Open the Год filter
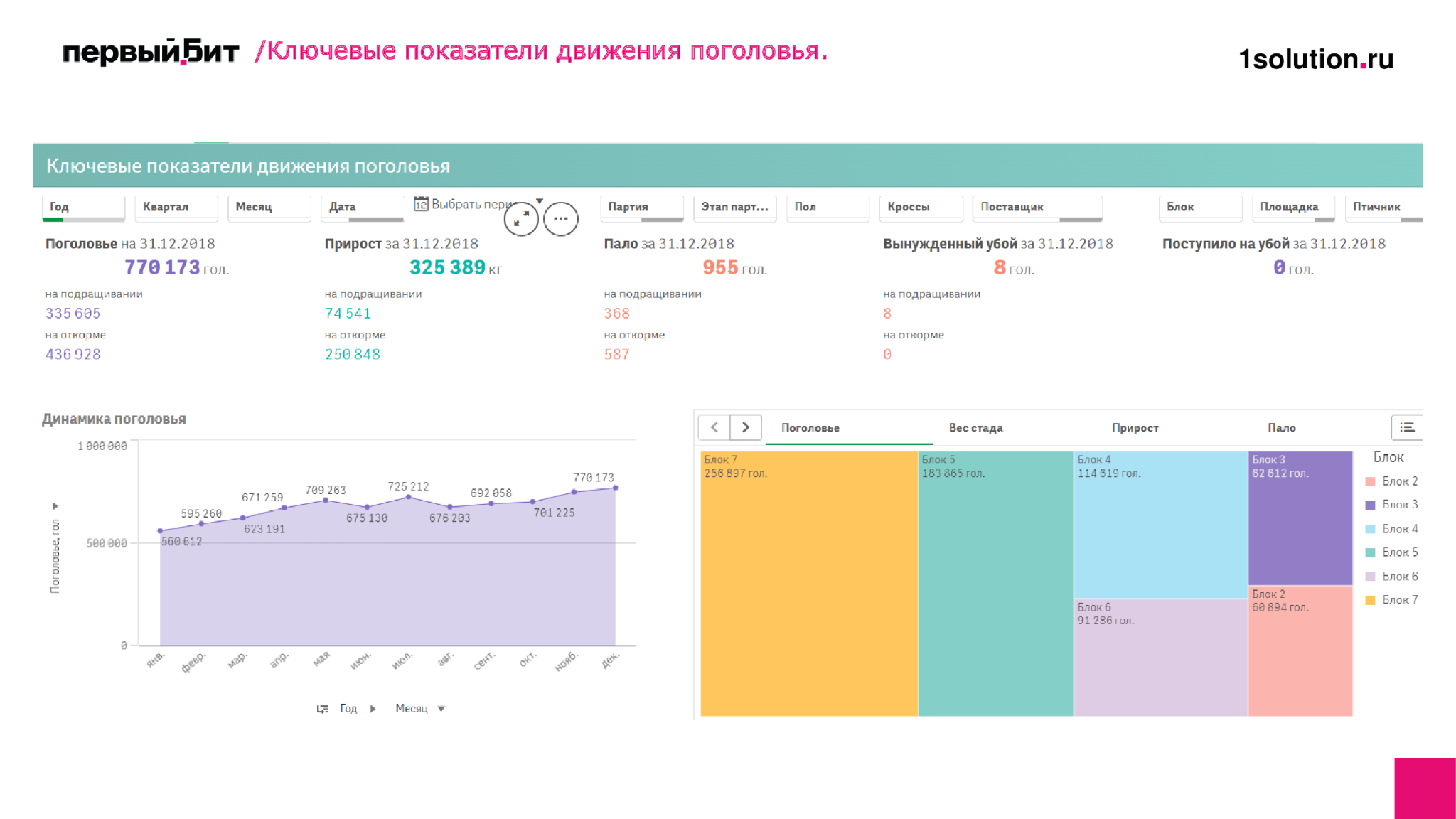 (x=83, y=208)
